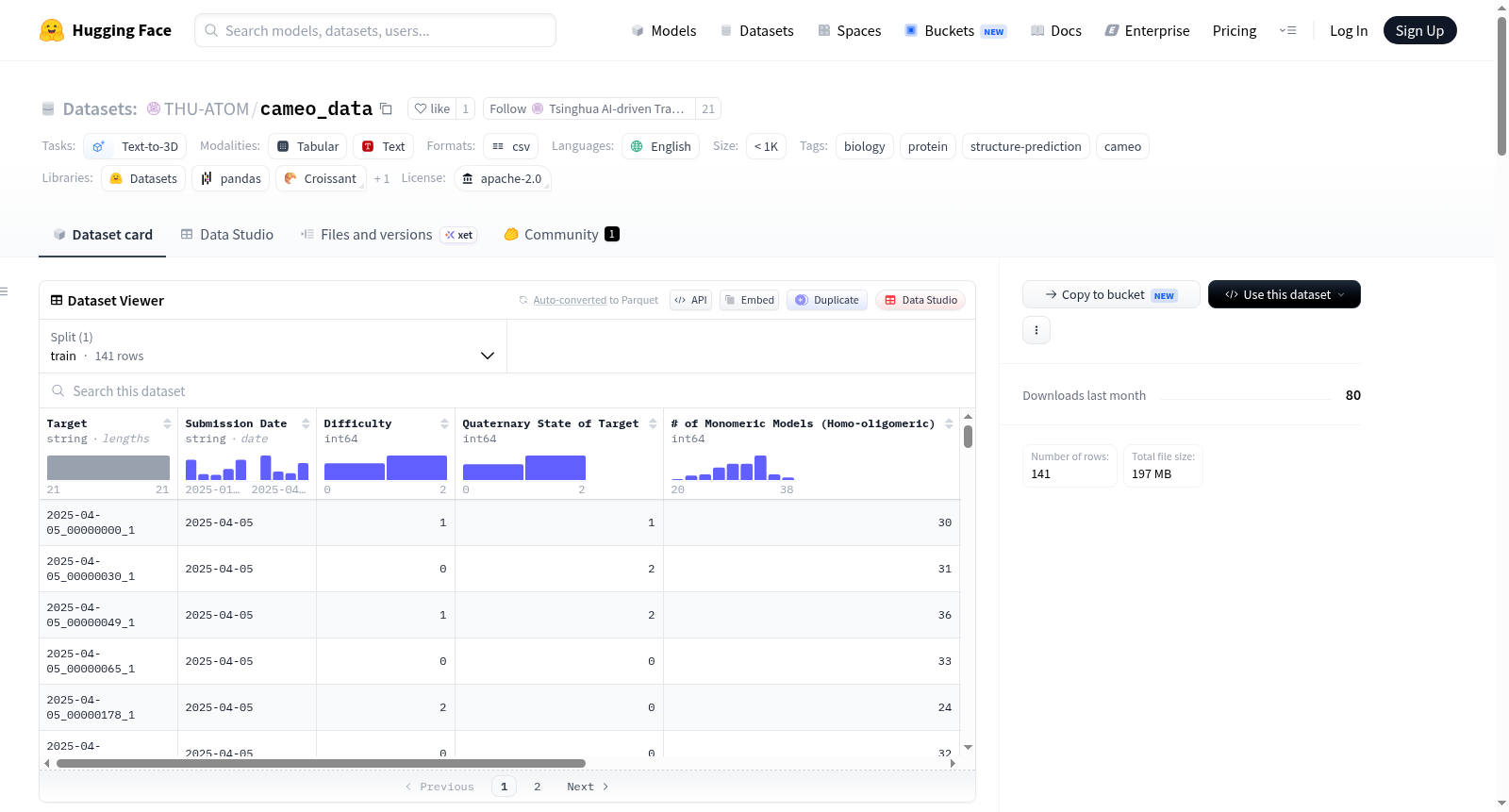Expand the Split train dropdown
1509x812 pixels.
click(273, 346)
